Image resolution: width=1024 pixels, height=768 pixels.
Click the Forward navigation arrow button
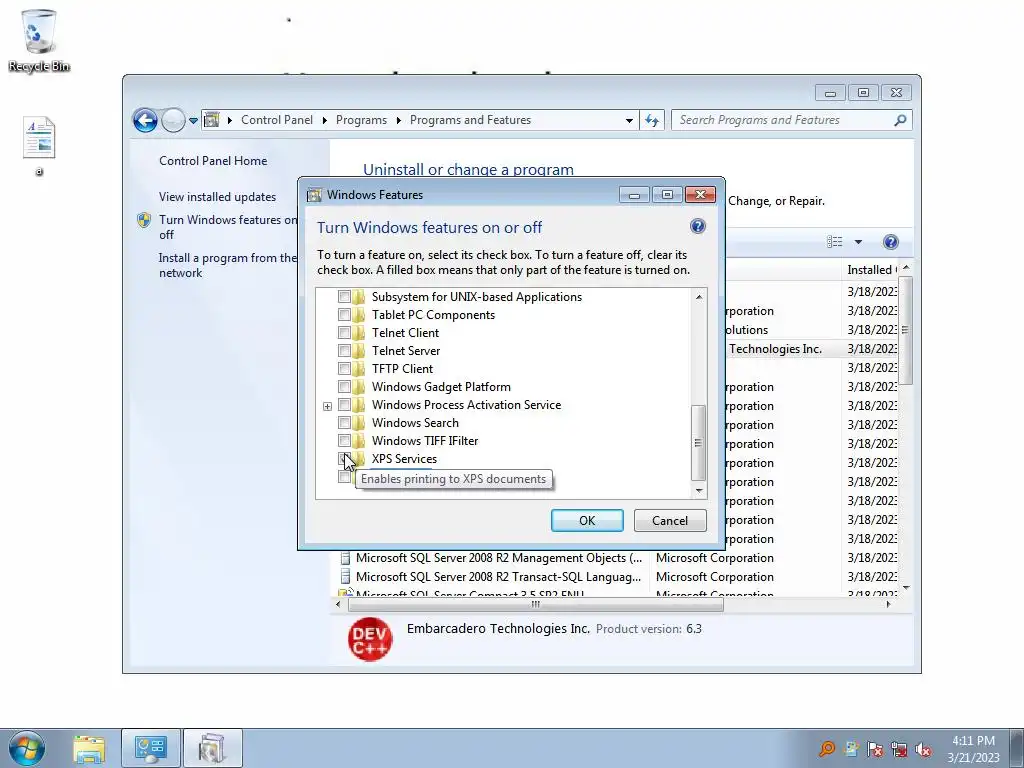click(x=173, y=120)
